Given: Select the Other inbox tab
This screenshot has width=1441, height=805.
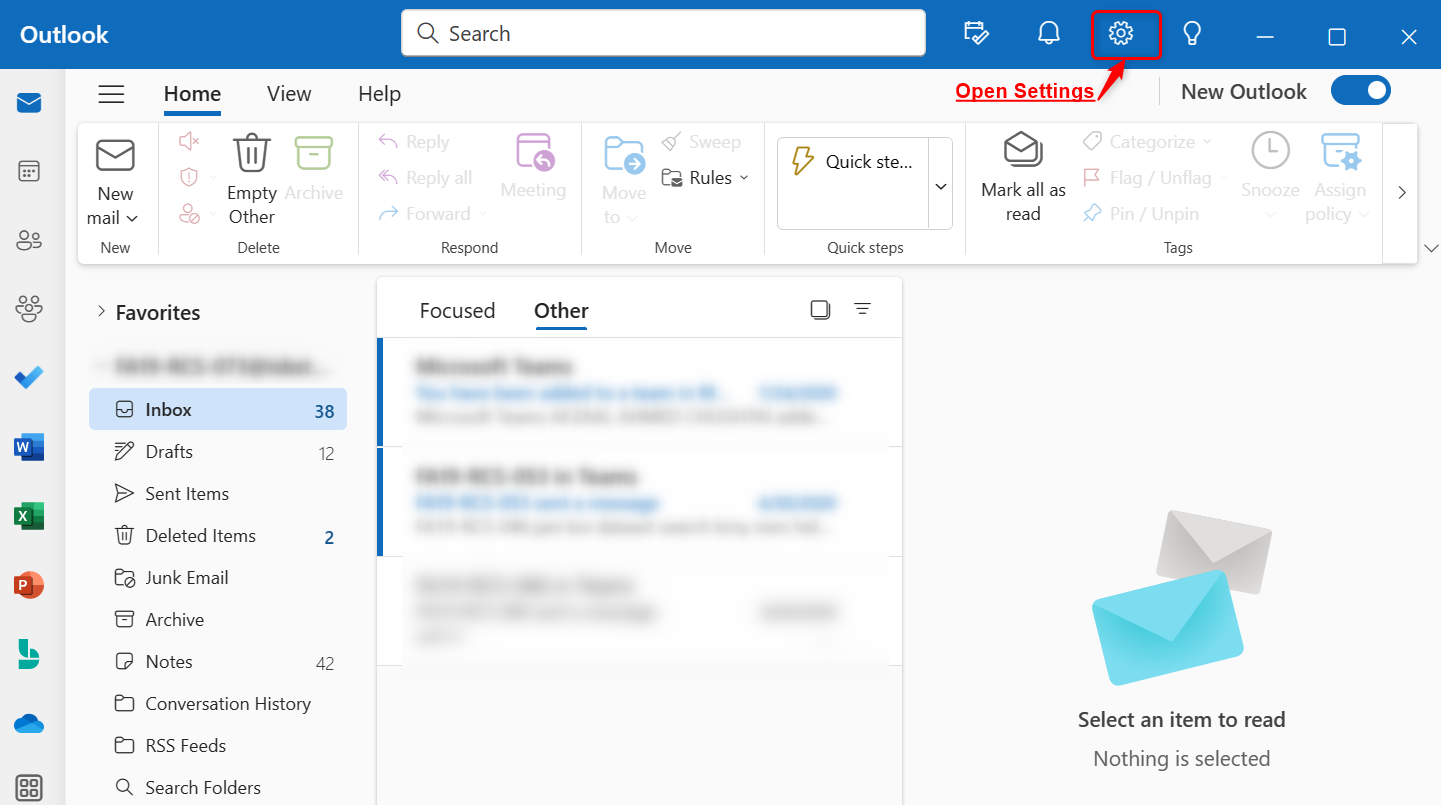Looking at the screenshot, I should click(x=561, y=311).
